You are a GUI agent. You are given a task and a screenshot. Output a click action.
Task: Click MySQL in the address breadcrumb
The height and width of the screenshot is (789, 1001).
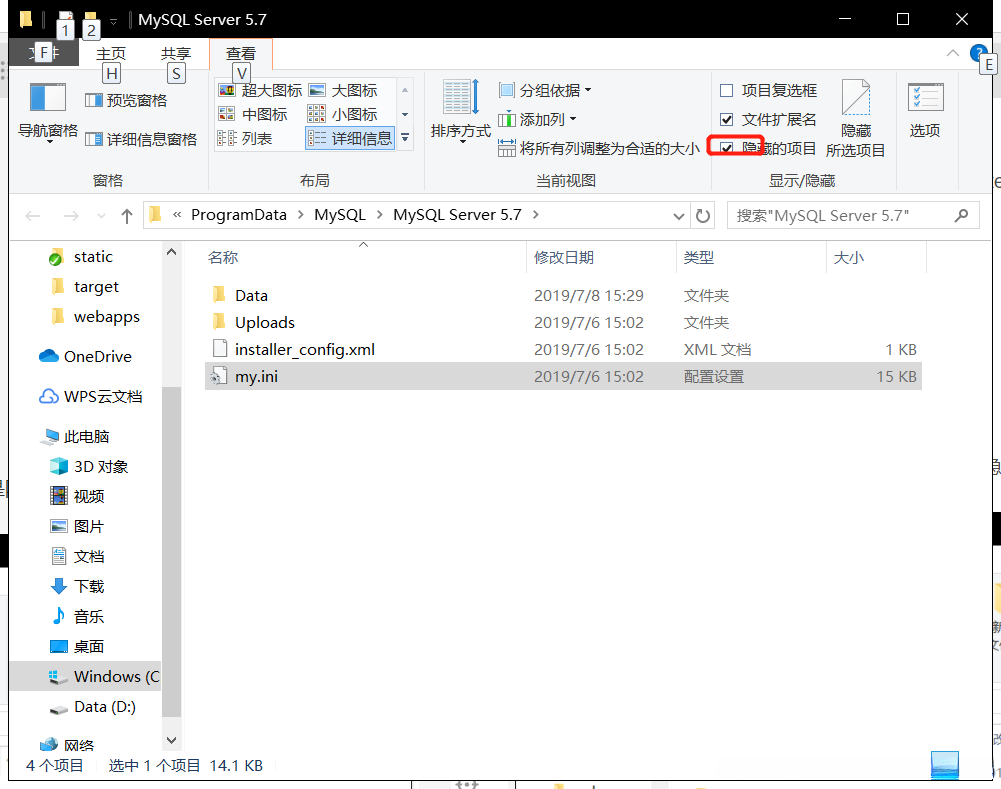pos(340,215)
